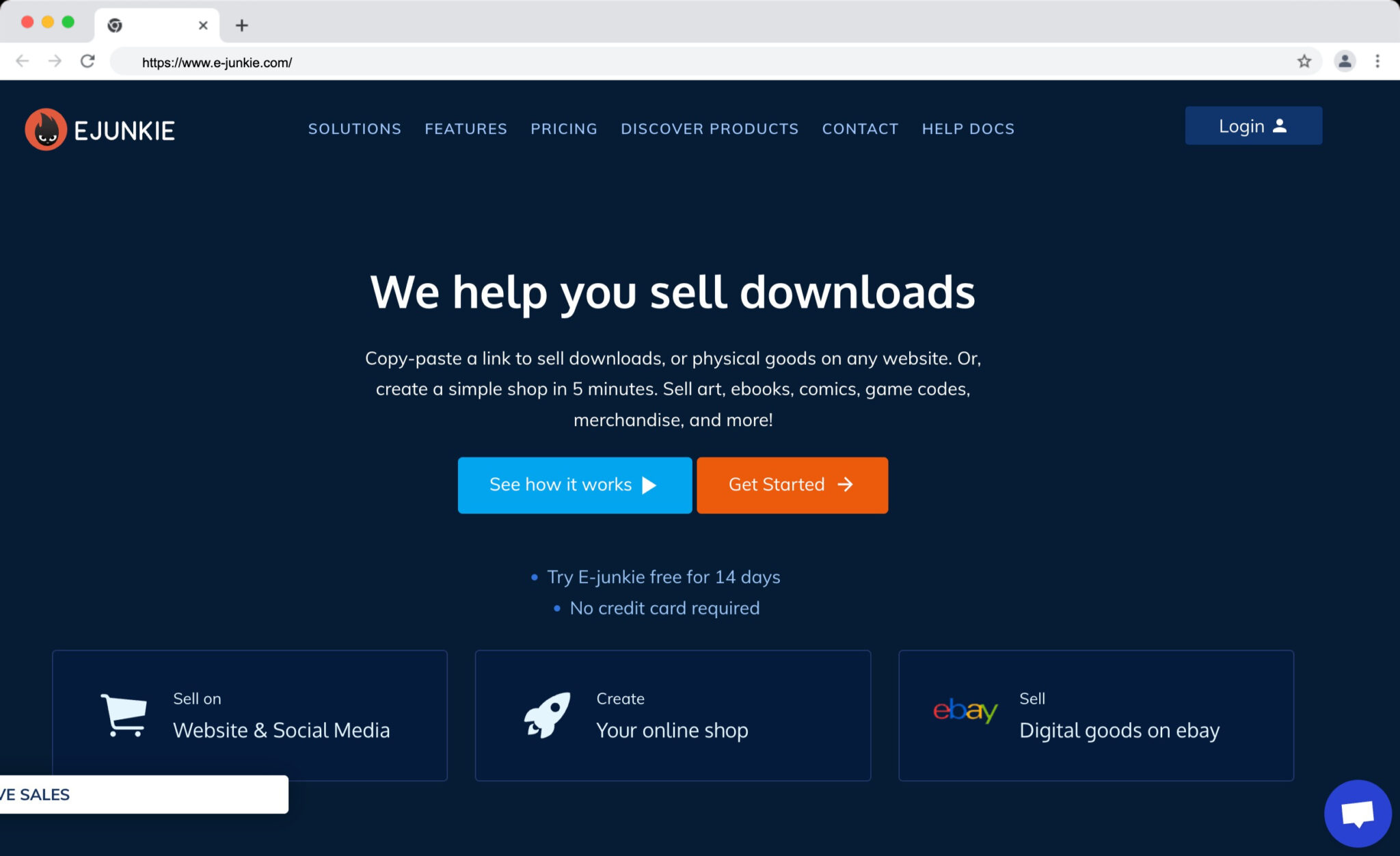Click the person icon in the Login button
The height and width of the screenshot is (856, 1400).
(1280, 126)
